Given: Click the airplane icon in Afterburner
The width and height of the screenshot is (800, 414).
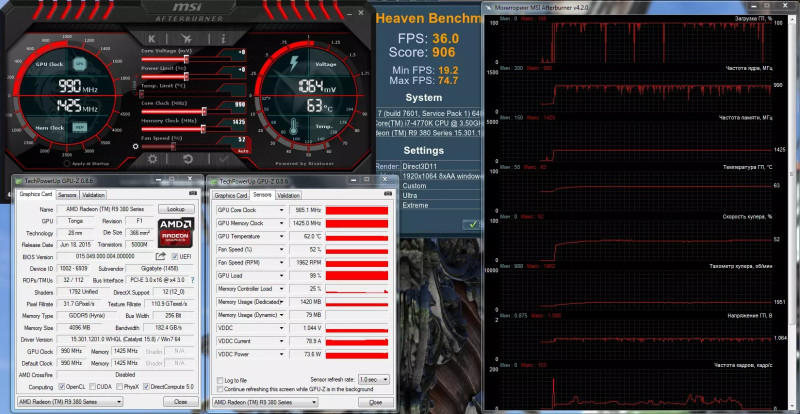Looking at the screenshot, I should [x=187, y=39].
